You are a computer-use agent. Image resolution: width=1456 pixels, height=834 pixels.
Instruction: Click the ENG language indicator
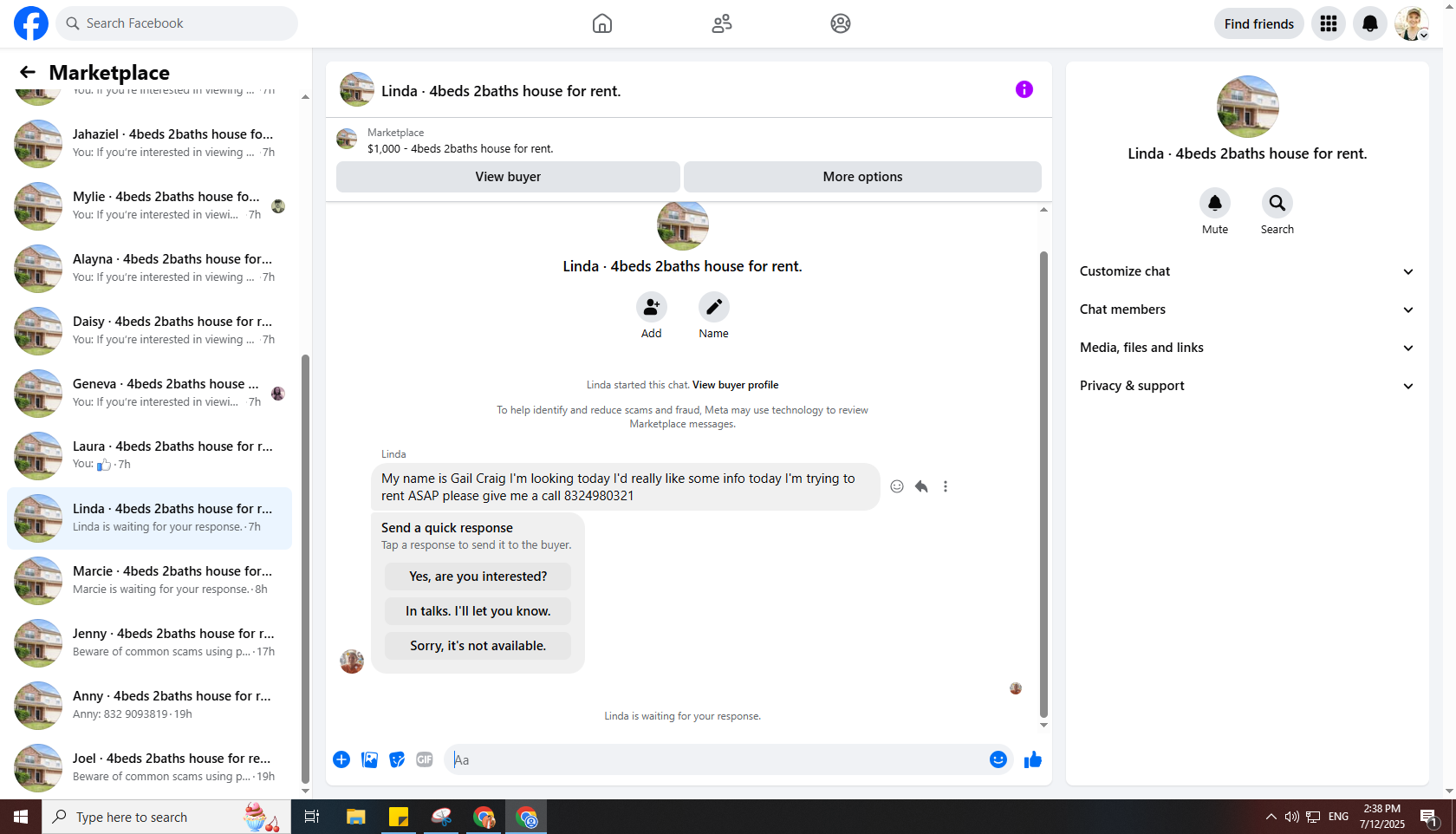pyautogui.click(x=1338, y=817)
